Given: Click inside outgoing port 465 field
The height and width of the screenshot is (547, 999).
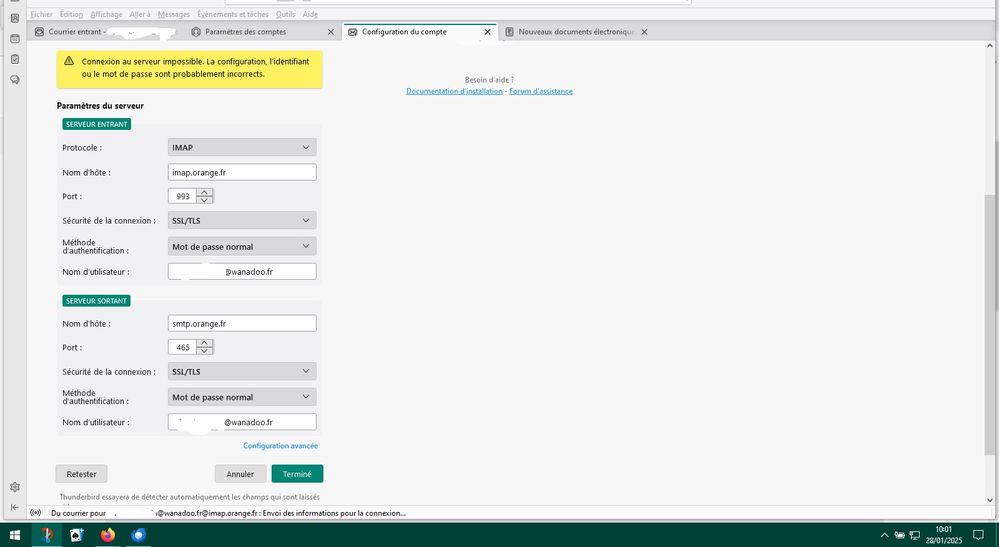Looking at the screenshot, I should click(x=183, y=347).
